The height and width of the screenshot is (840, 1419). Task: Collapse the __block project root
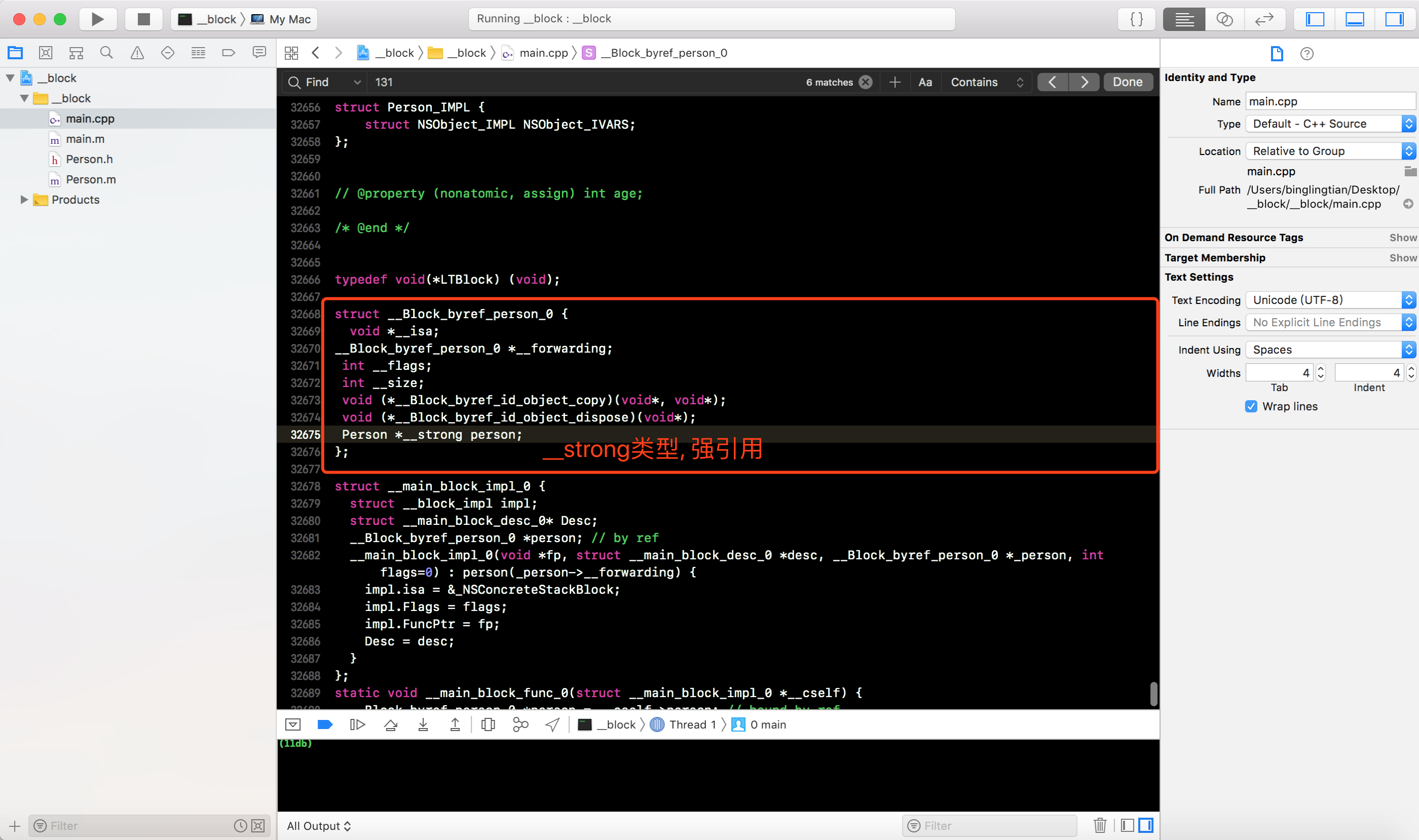pyautogui.click(x=10, y=78)
